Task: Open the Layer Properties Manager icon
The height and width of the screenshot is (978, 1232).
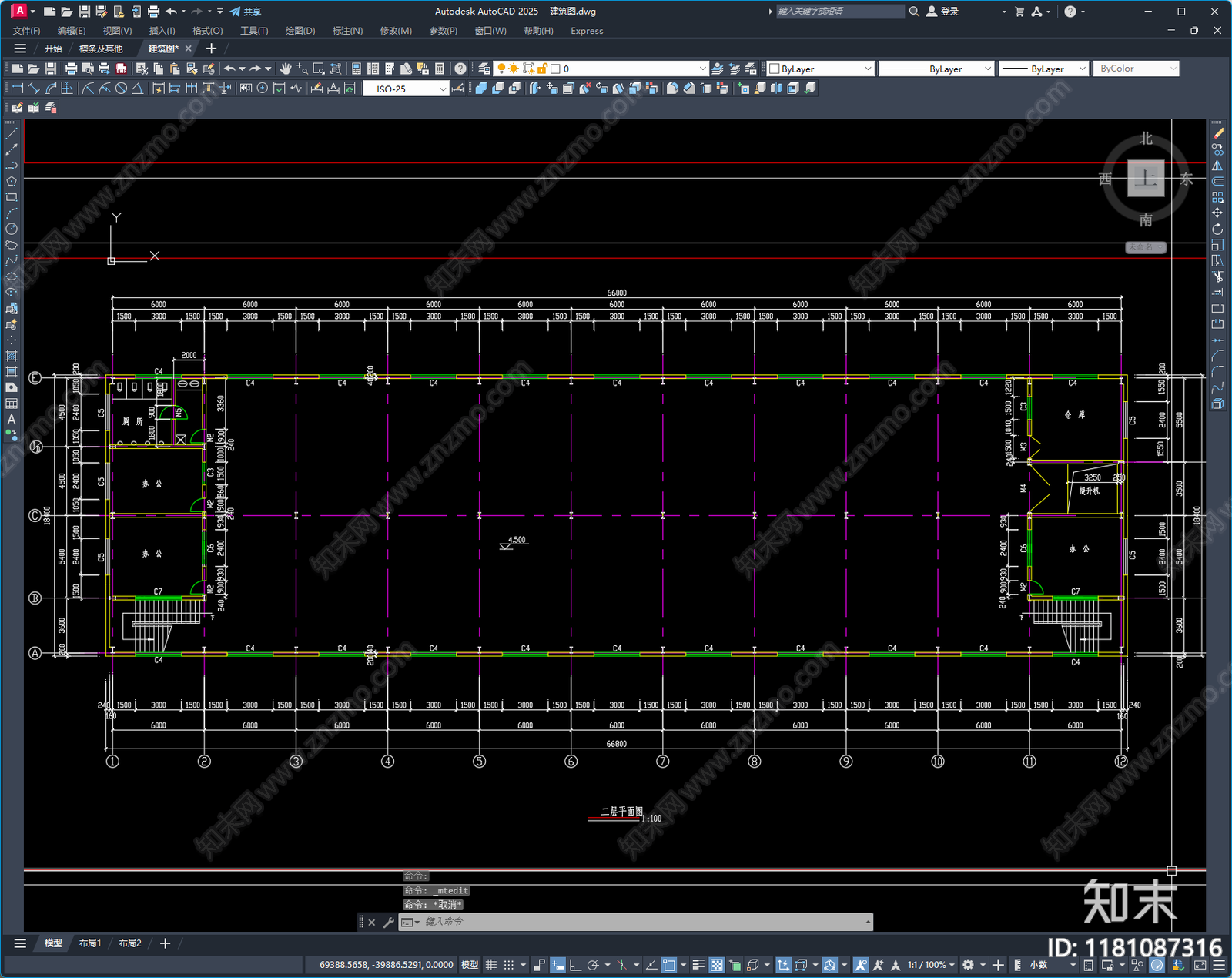Action: pyautogui.click(x=484, y=69)
